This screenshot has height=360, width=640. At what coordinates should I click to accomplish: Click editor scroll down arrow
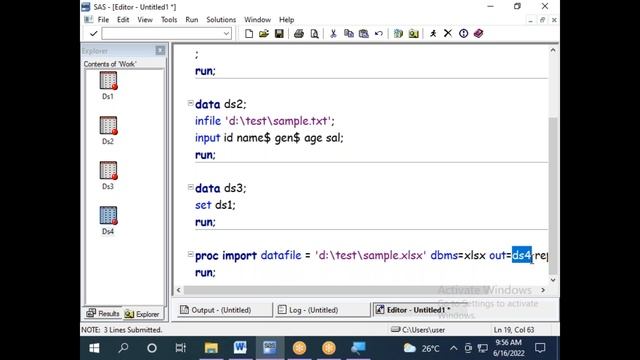553,280
